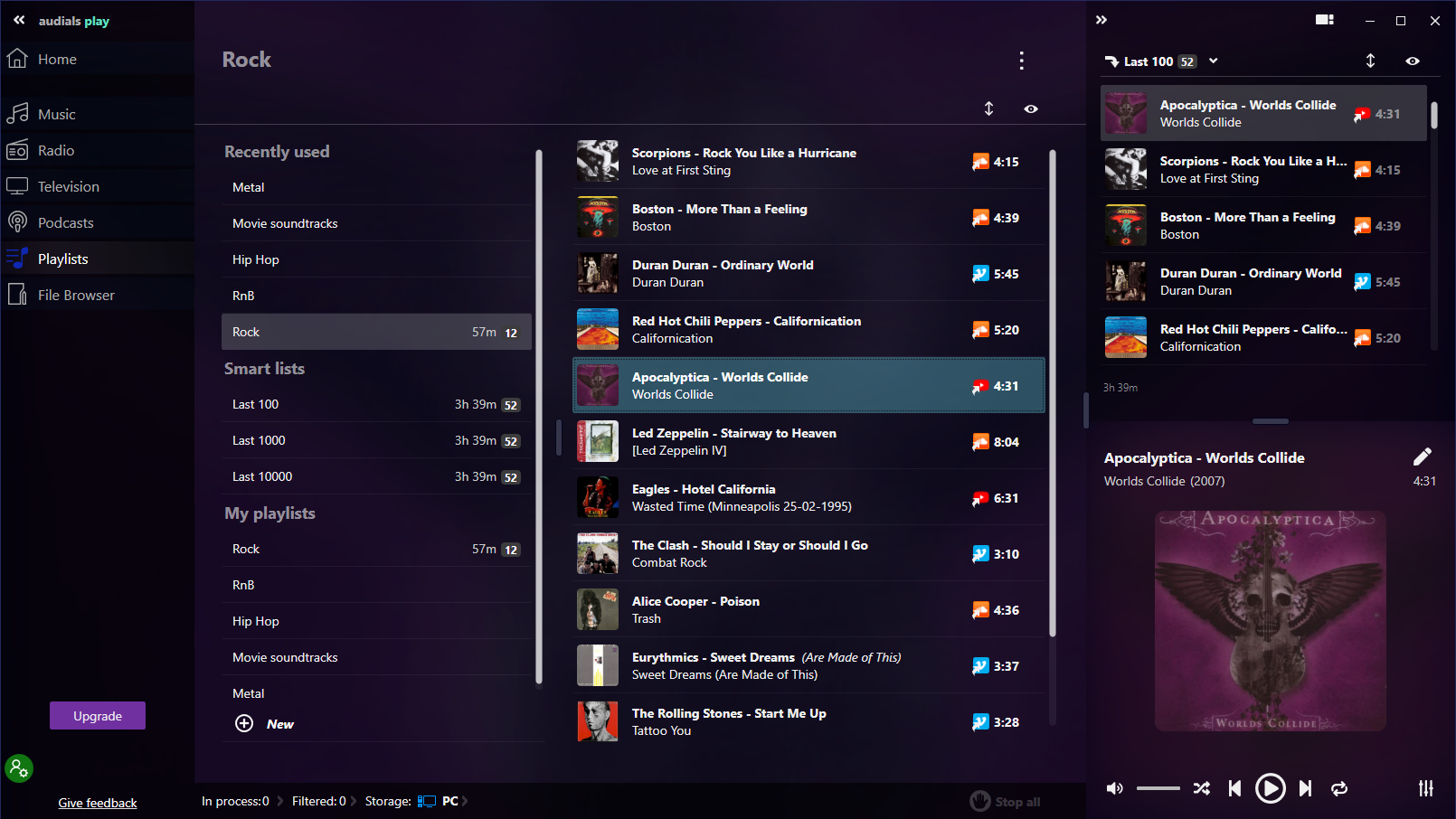Select Red Hot Chili Peppers in the queue

pyautogui.click(x=1263, y=337)
